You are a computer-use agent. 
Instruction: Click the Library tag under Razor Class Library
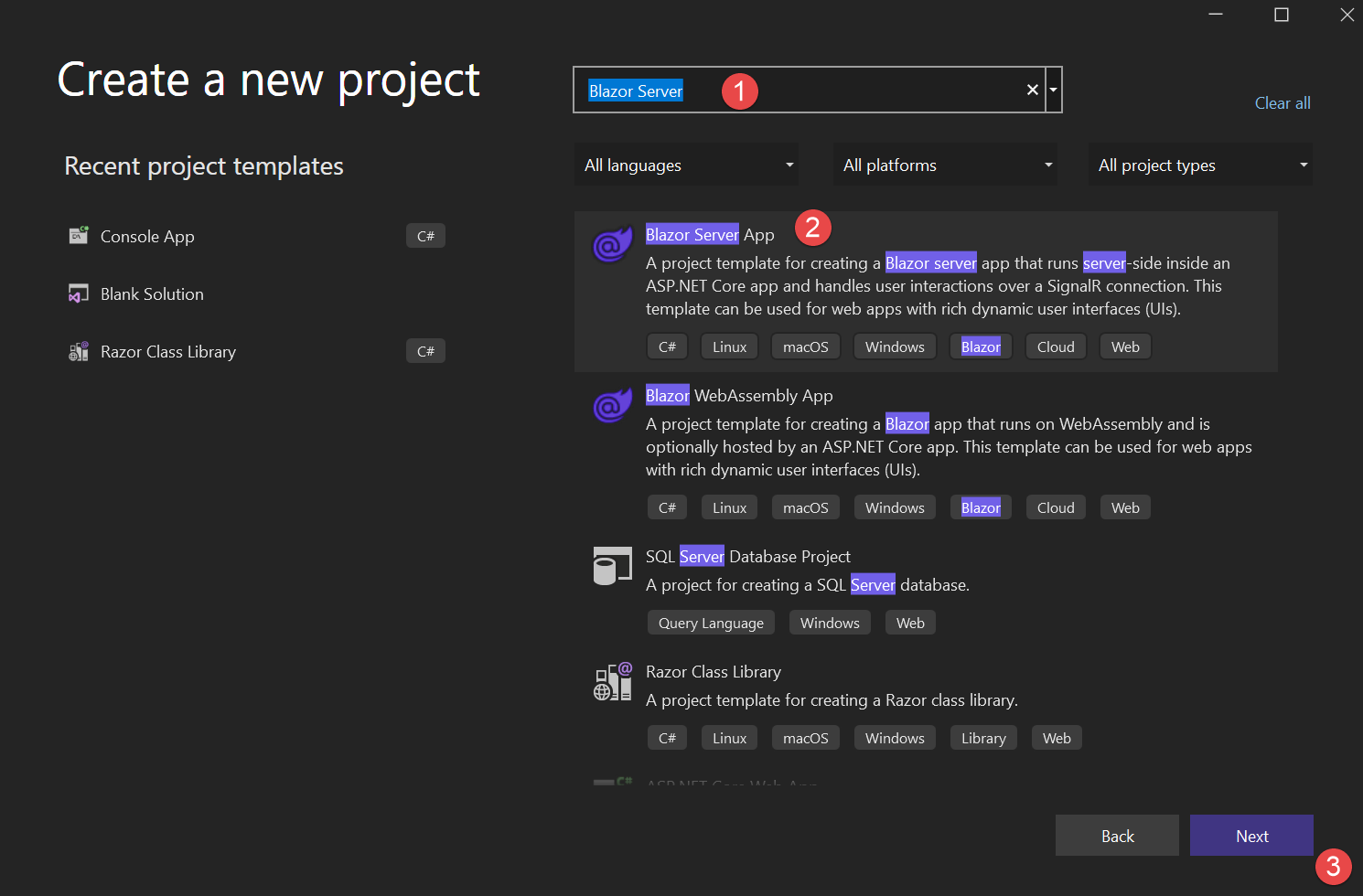[x=983, y=738]
